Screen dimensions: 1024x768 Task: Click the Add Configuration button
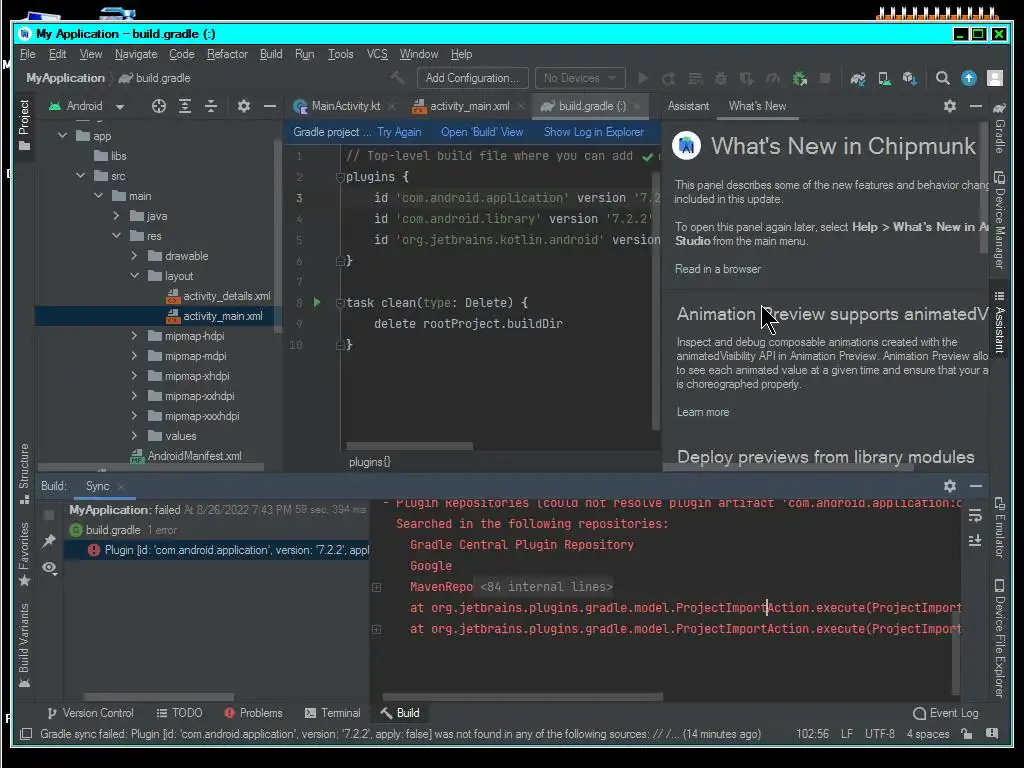pyautogui.click(x=472, y=78)
